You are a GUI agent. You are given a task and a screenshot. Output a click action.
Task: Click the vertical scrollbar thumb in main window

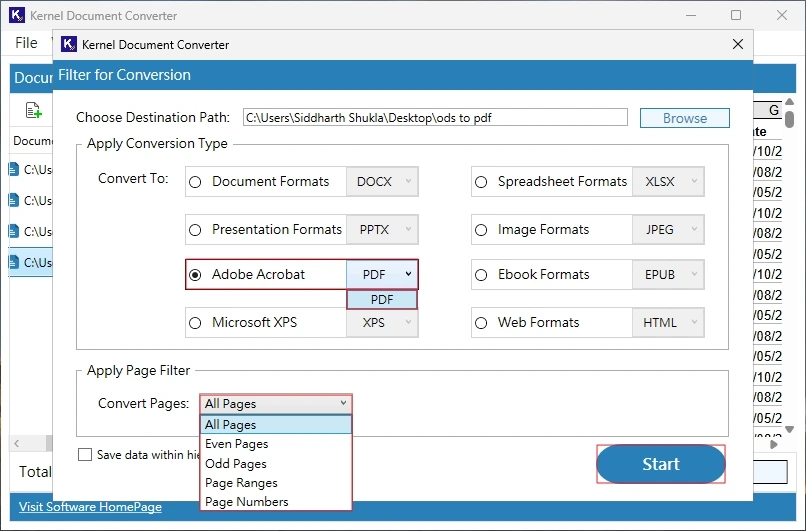coord(790,119)
